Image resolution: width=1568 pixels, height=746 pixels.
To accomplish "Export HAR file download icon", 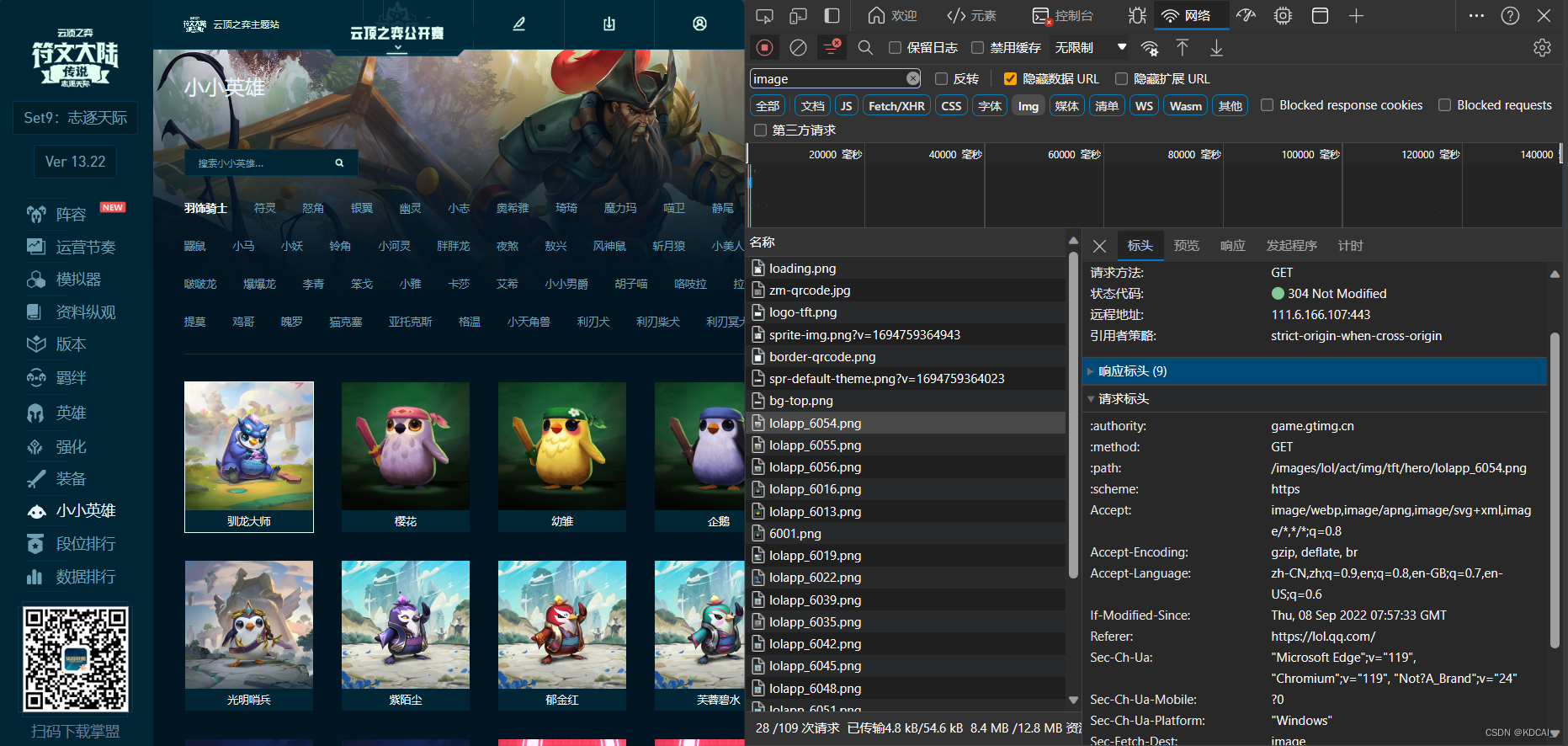I will tap(1216, 48).
